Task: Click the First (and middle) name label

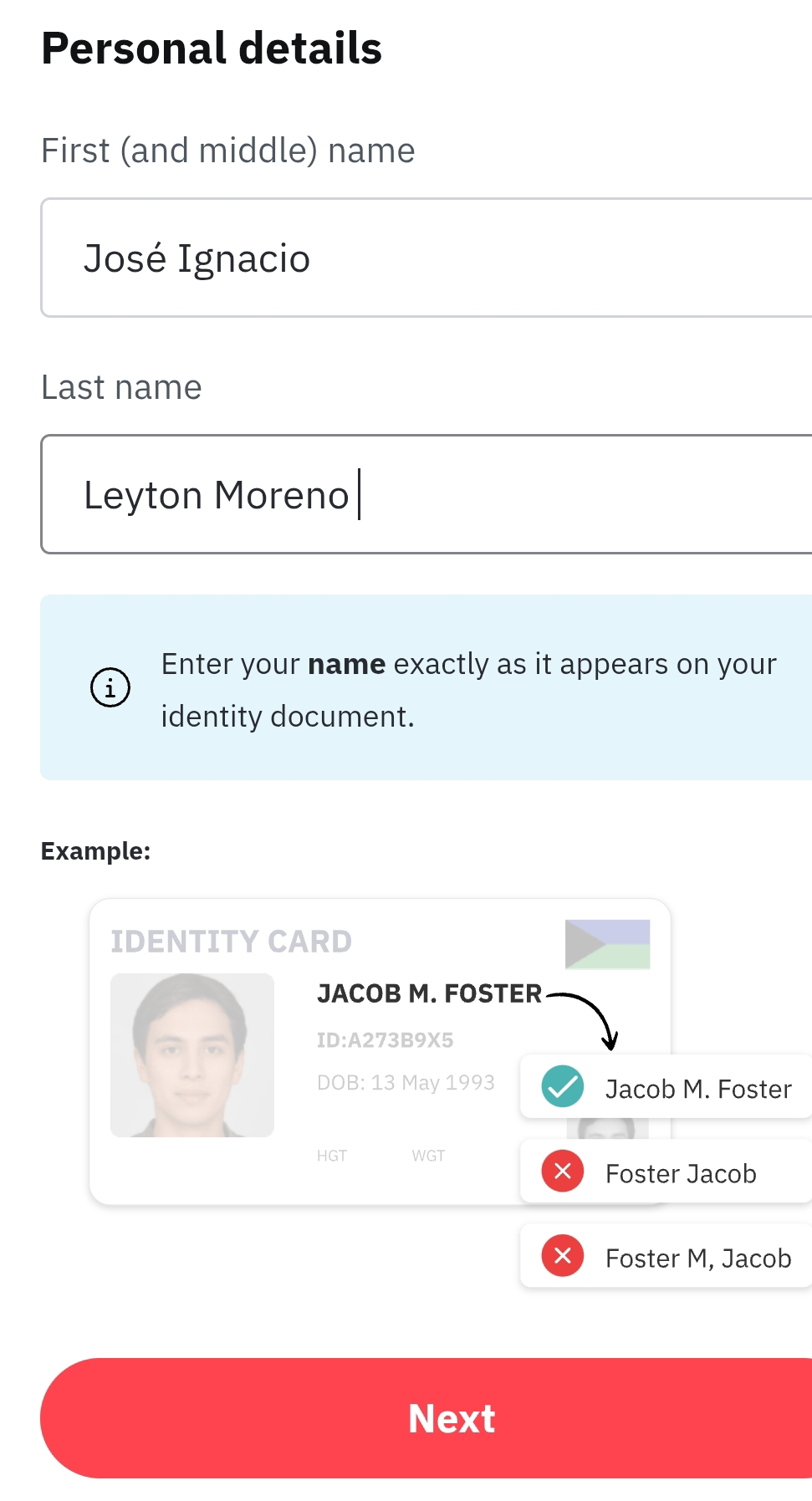Action: 228,151
